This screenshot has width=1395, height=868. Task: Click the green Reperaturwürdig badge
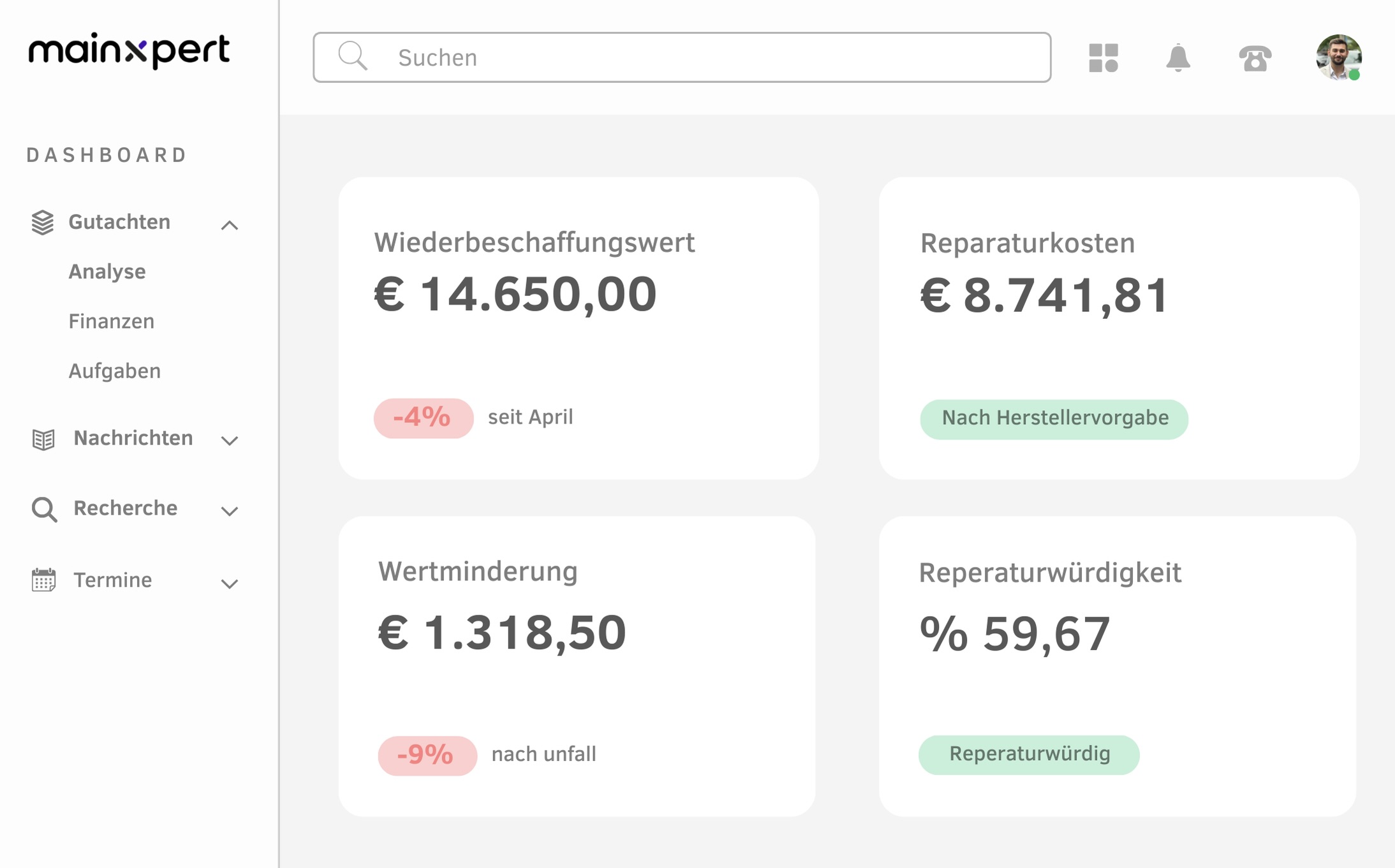1028,754
